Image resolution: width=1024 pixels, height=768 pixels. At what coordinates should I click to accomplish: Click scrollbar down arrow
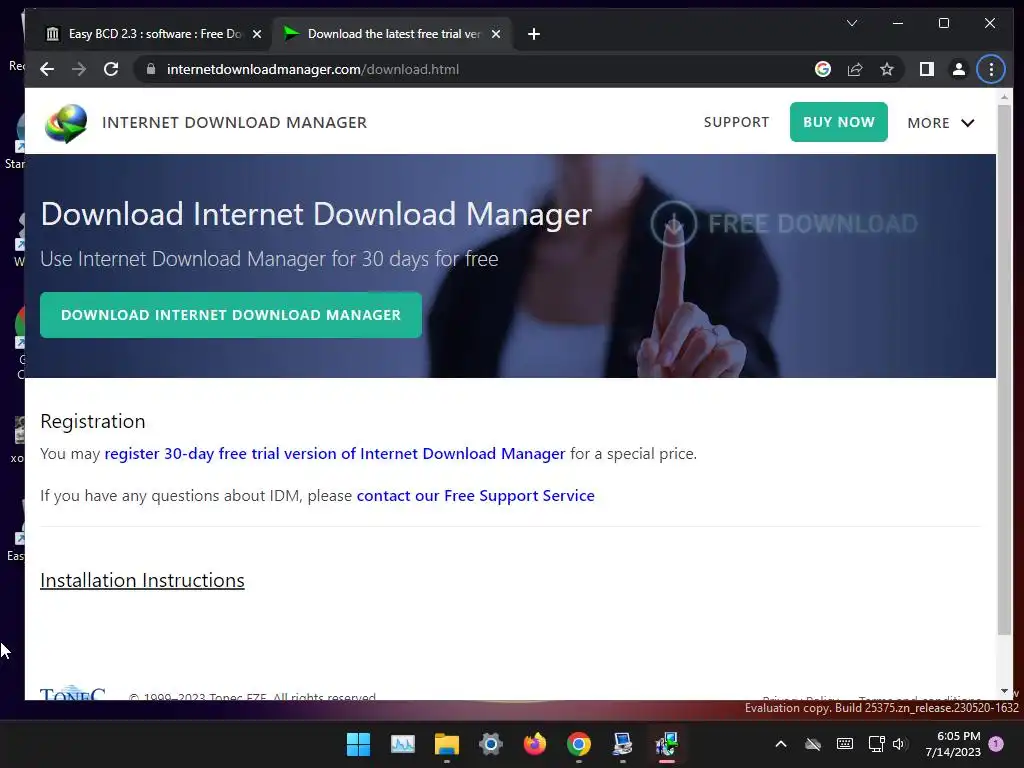(x=1004, y=691)
